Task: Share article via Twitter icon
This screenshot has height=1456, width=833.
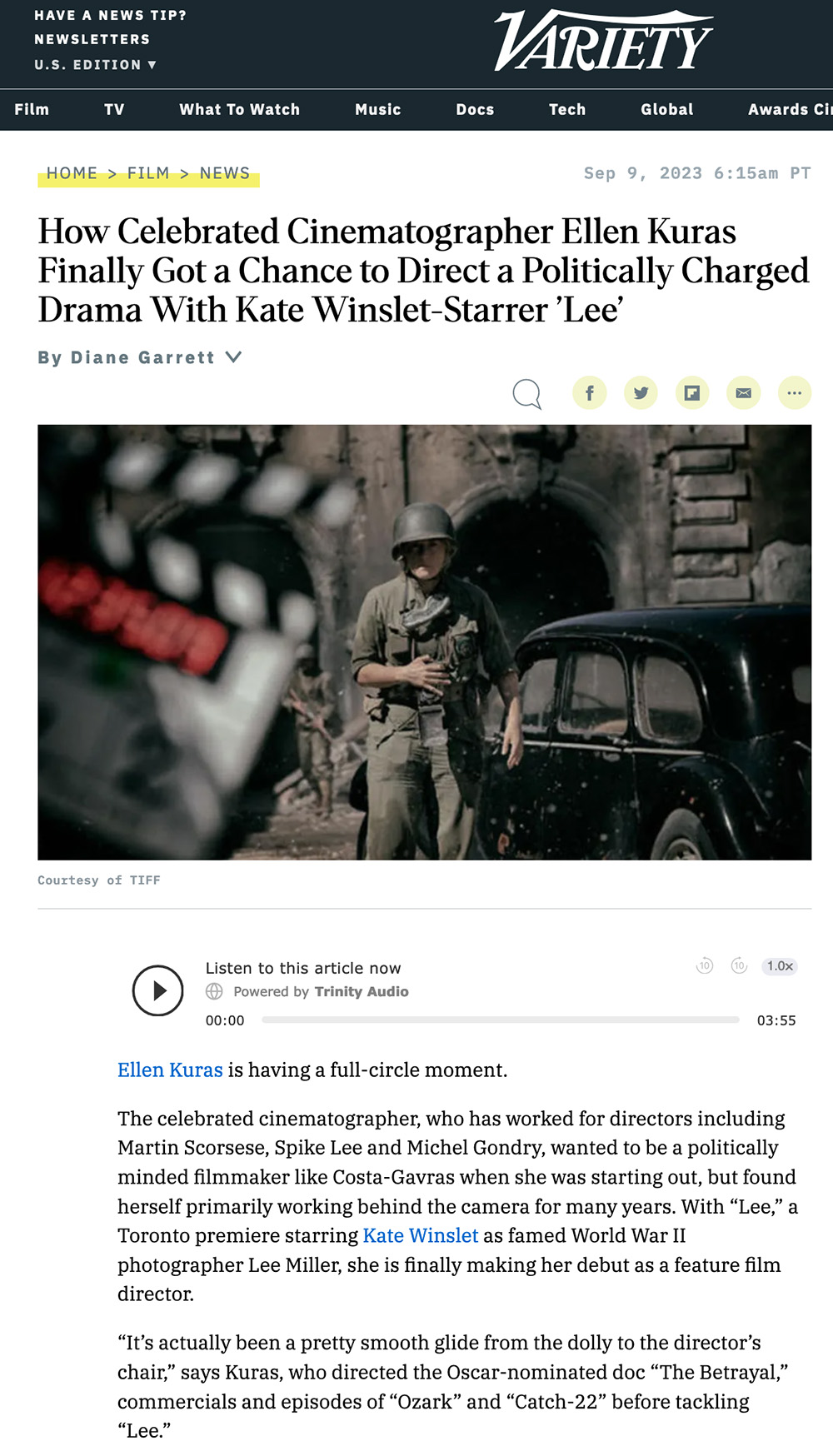Action: point(641,392)
